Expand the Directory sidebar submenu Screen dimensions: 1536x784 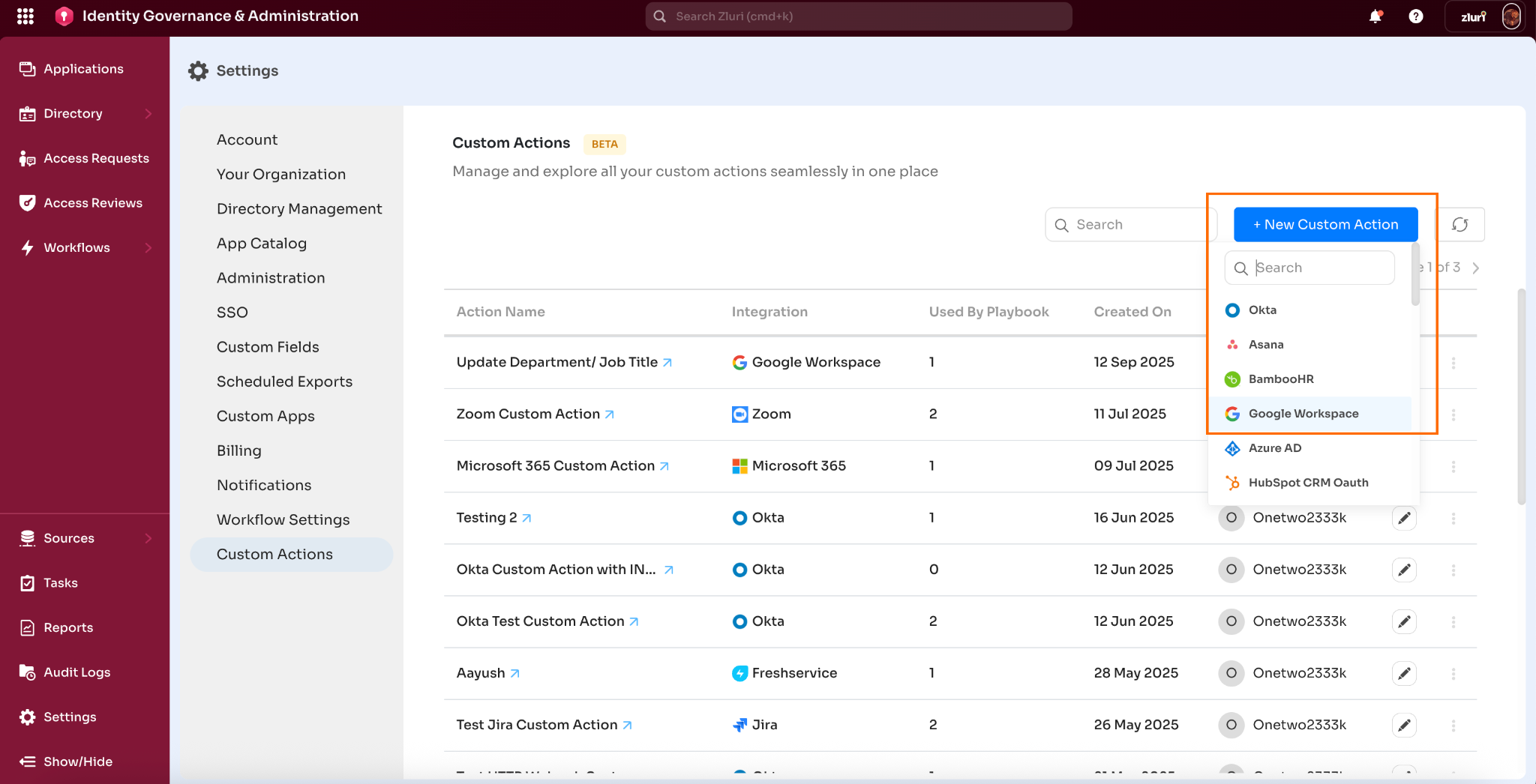pos(148,114)
